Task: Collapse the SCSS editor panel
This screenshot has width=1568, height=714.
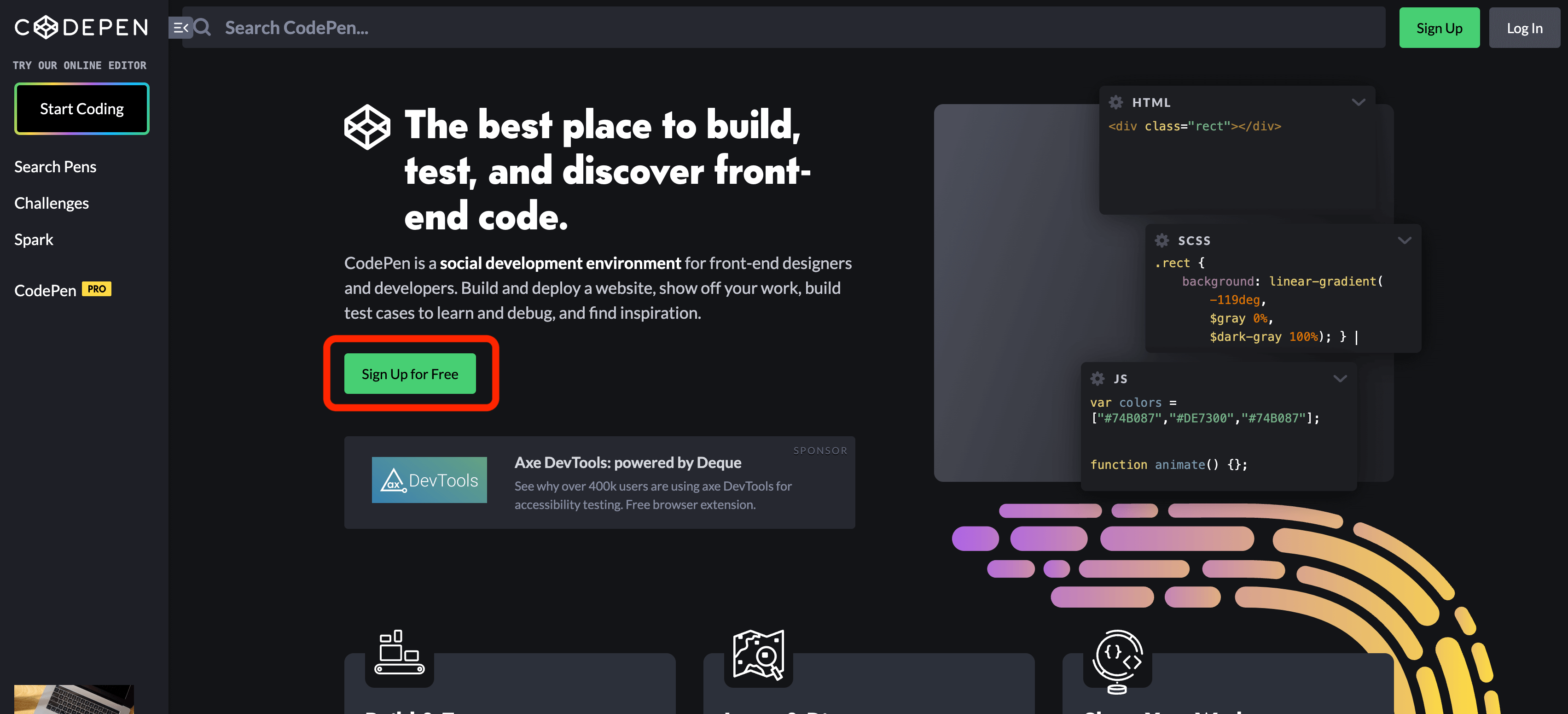Action: pos(1404,240)
